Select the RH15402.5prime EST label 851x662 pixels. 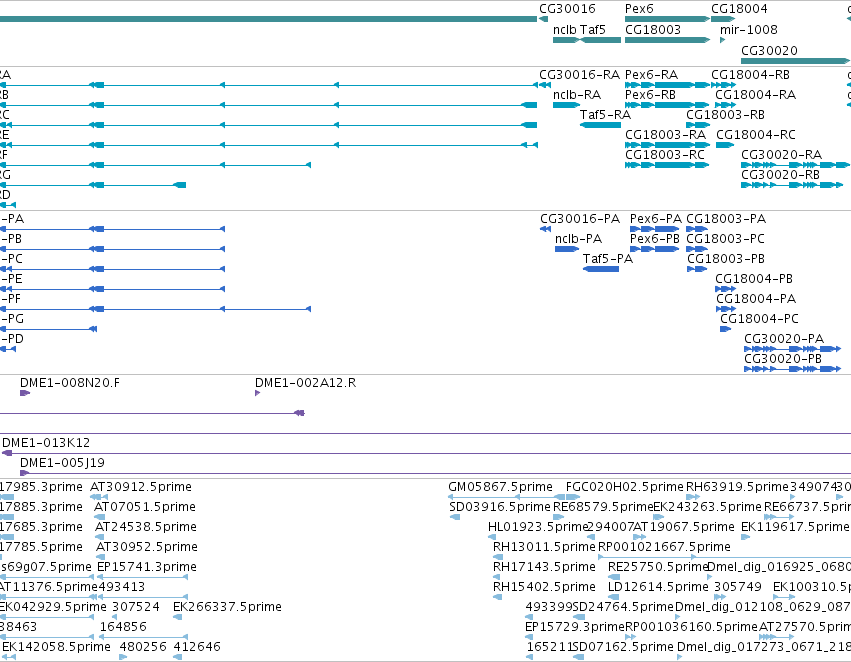(x=544, y=588)
